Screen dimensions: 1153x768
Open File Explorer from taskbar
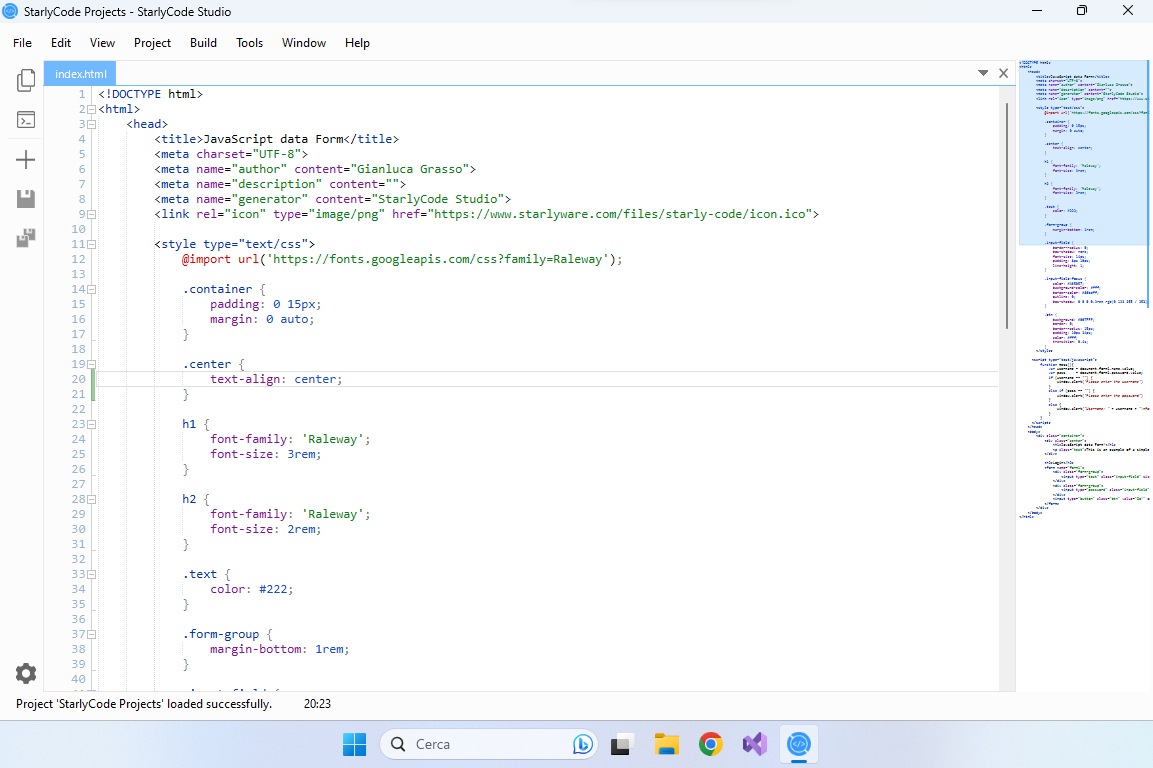coord(667,744)
